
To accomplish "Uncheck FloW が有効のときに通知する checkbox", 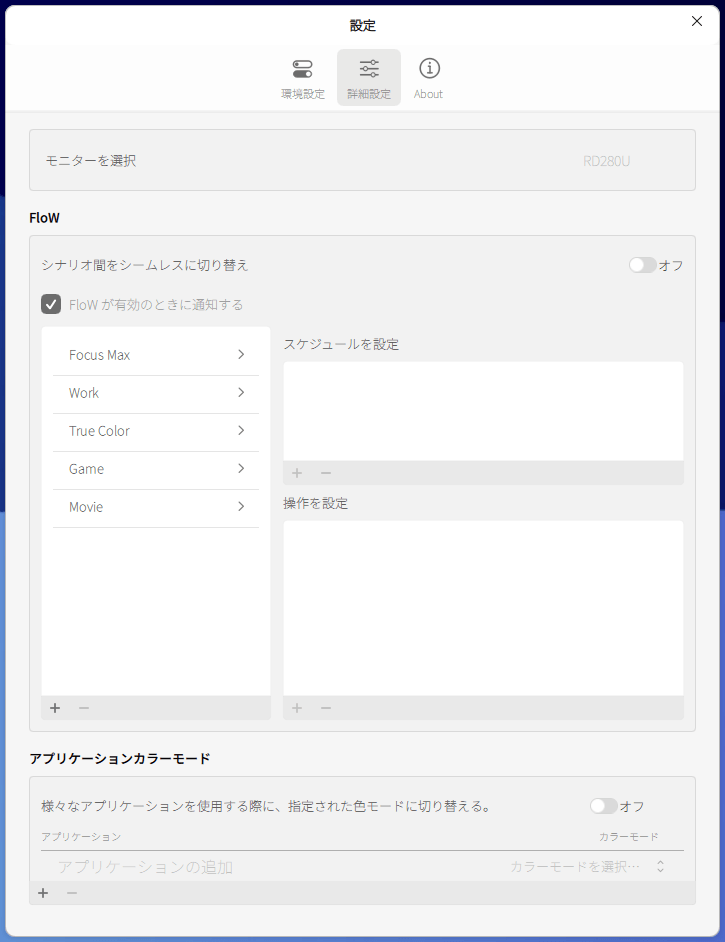I will 51,304.
